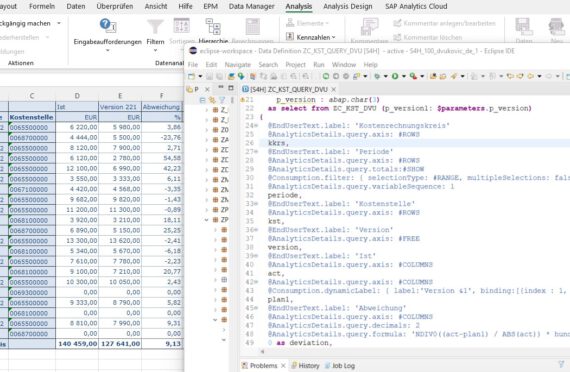The width and height of the screenshot is (570, 372).
Task: Toggle Link with Editor in Project Explorer
Action: tap(212, 100)
